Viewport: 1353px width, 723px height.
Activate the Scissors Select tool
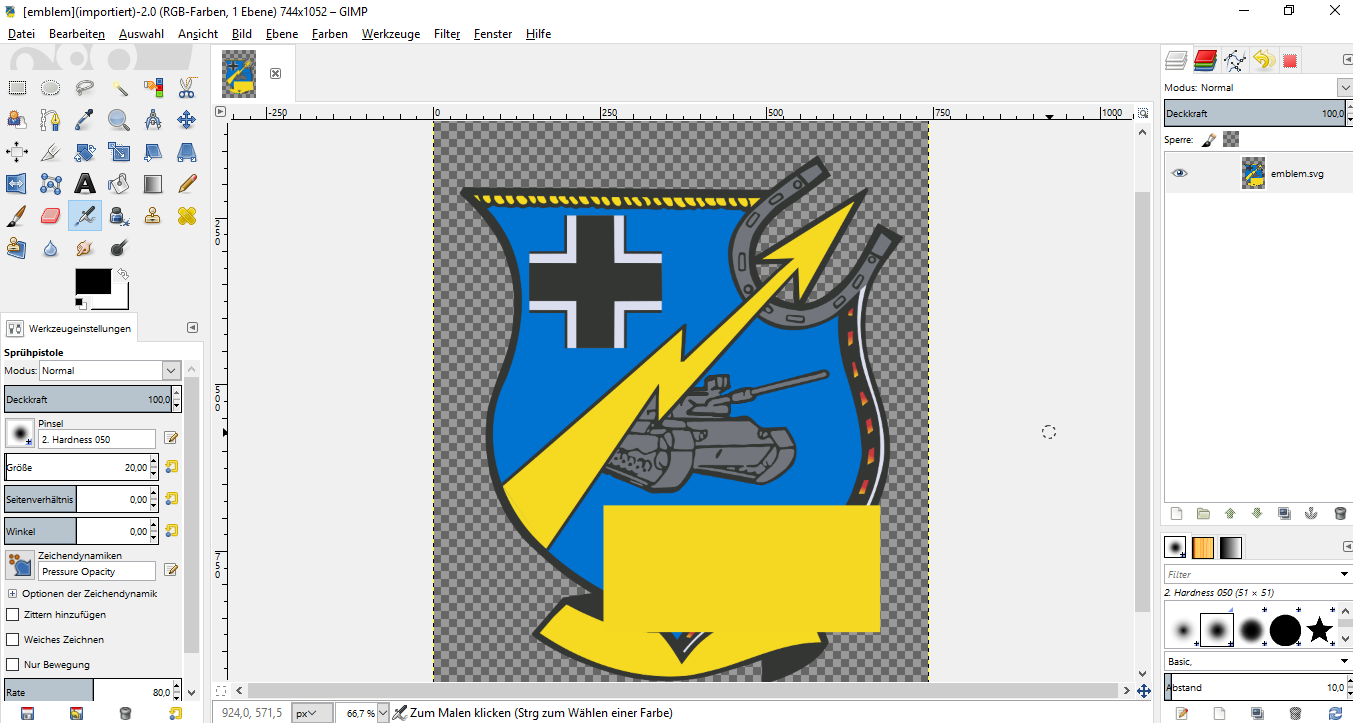(x=187, y=88)
